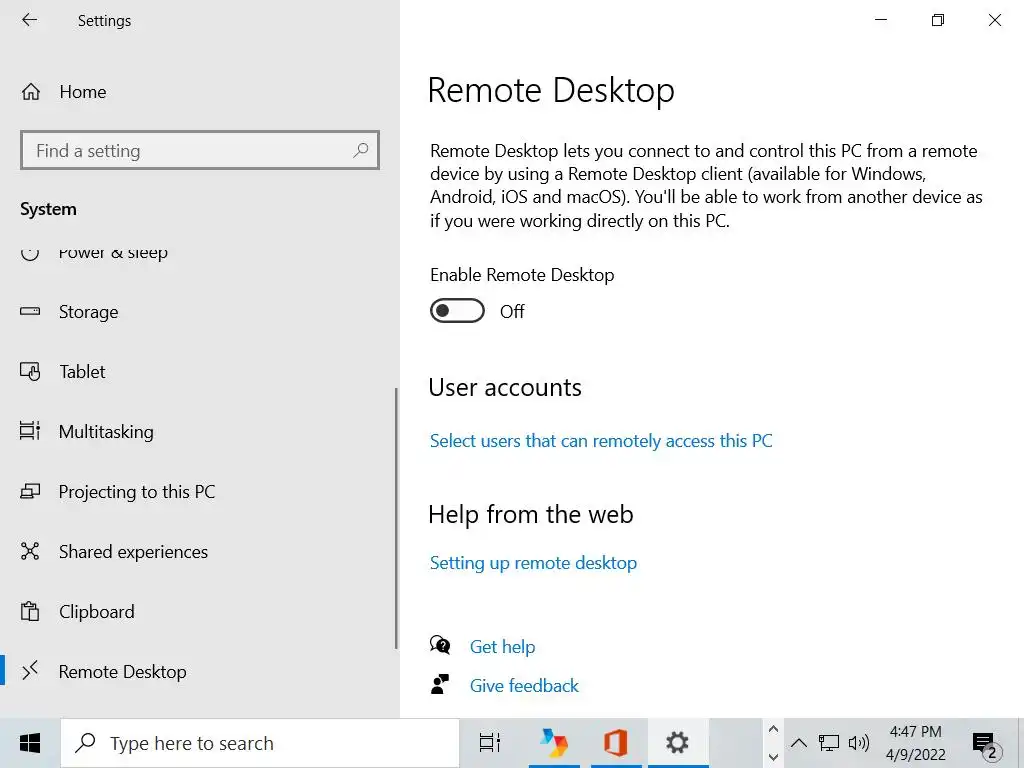Click the Multitasking icon
The height and width of the screenshot is (768, 1024).
pos(30,432)
